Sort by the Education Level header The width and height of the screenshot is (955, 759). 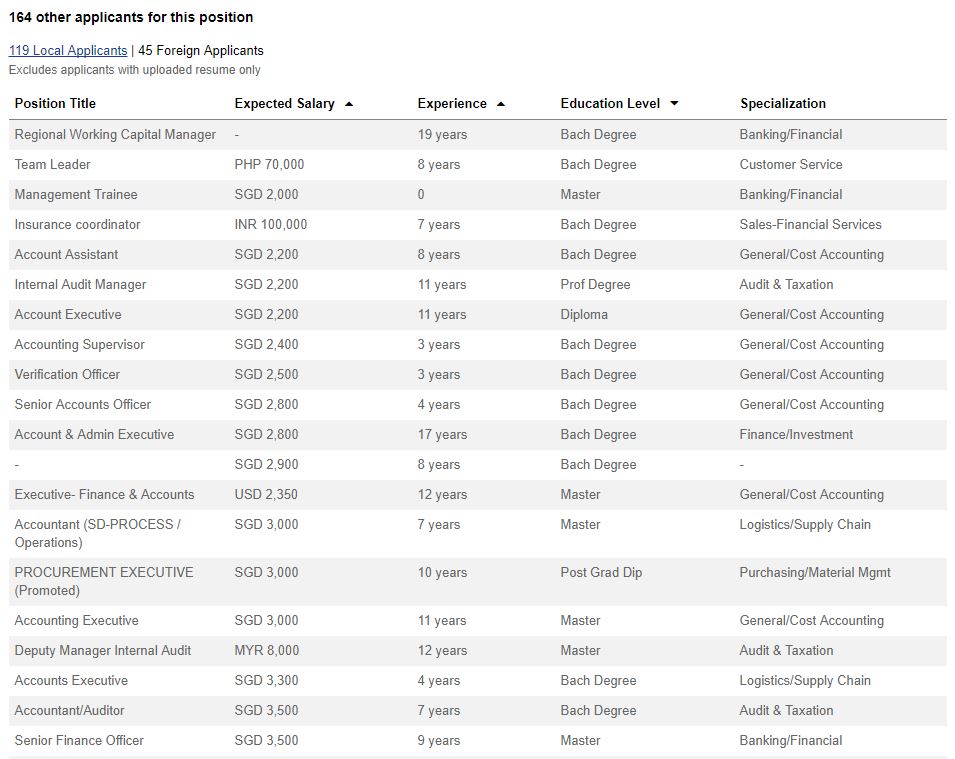tap(610, 104)
